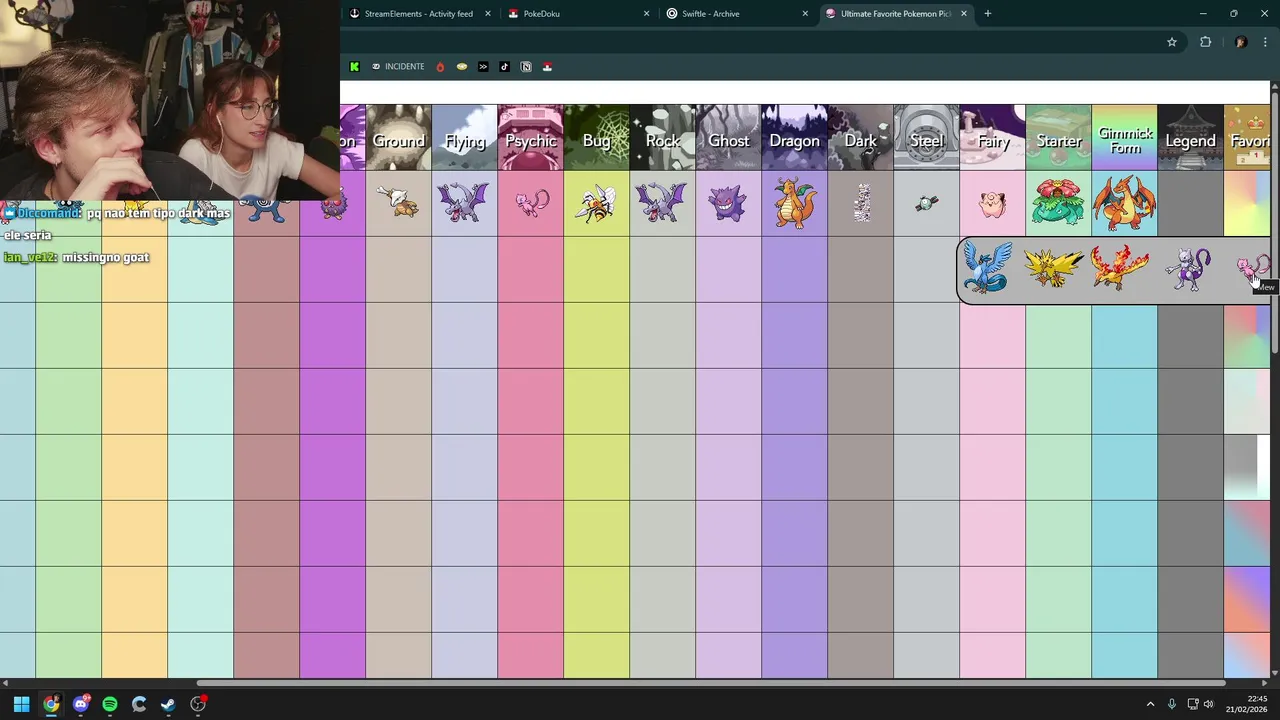This screenshot has width=1280, height=720.
Task: Click Aerodactyl in the Rock column
Action: [x=661, y=202]
